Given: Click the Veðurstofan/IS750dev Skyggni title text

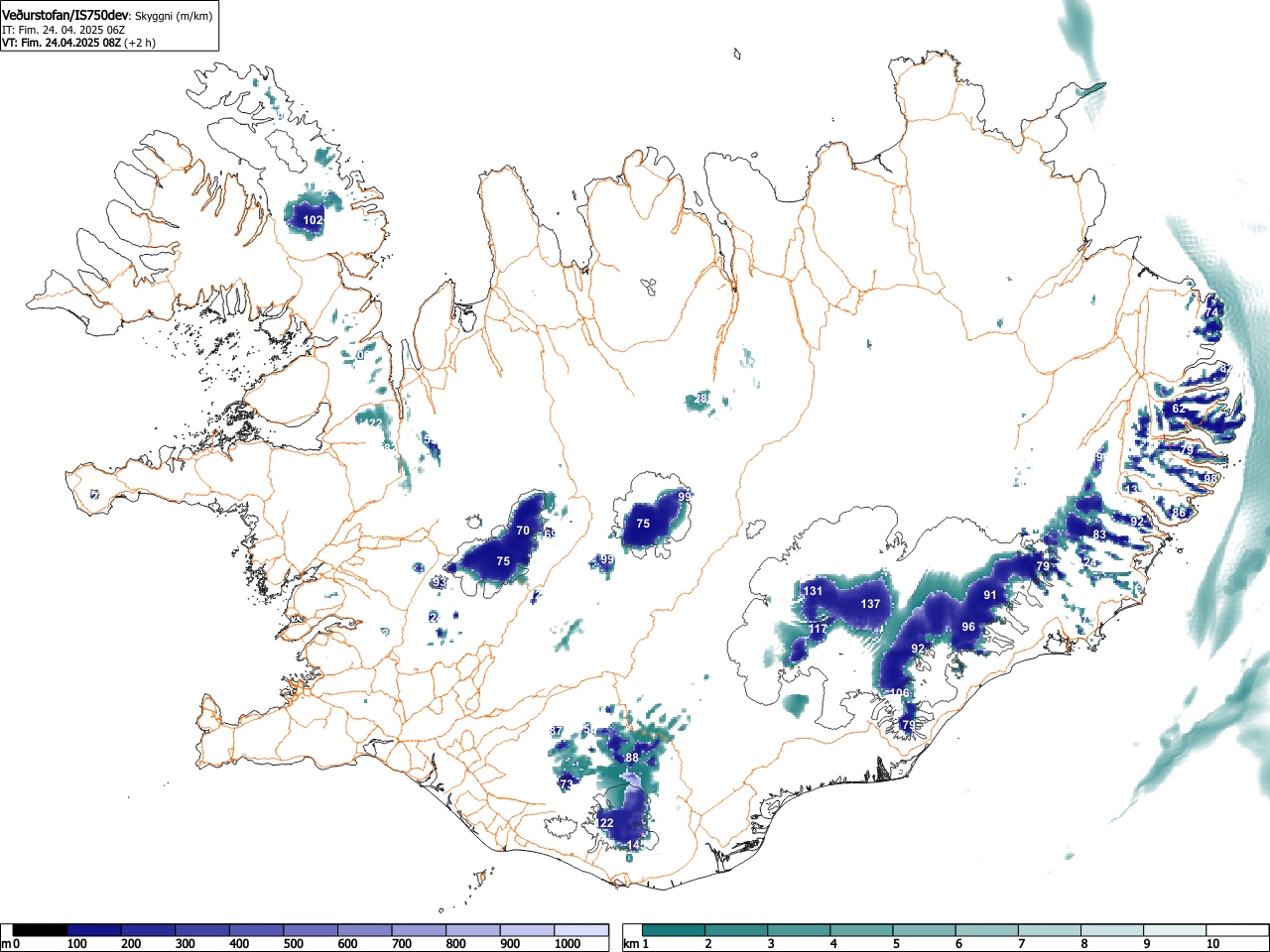Looking at the screenshot, I should pos(107,16).
